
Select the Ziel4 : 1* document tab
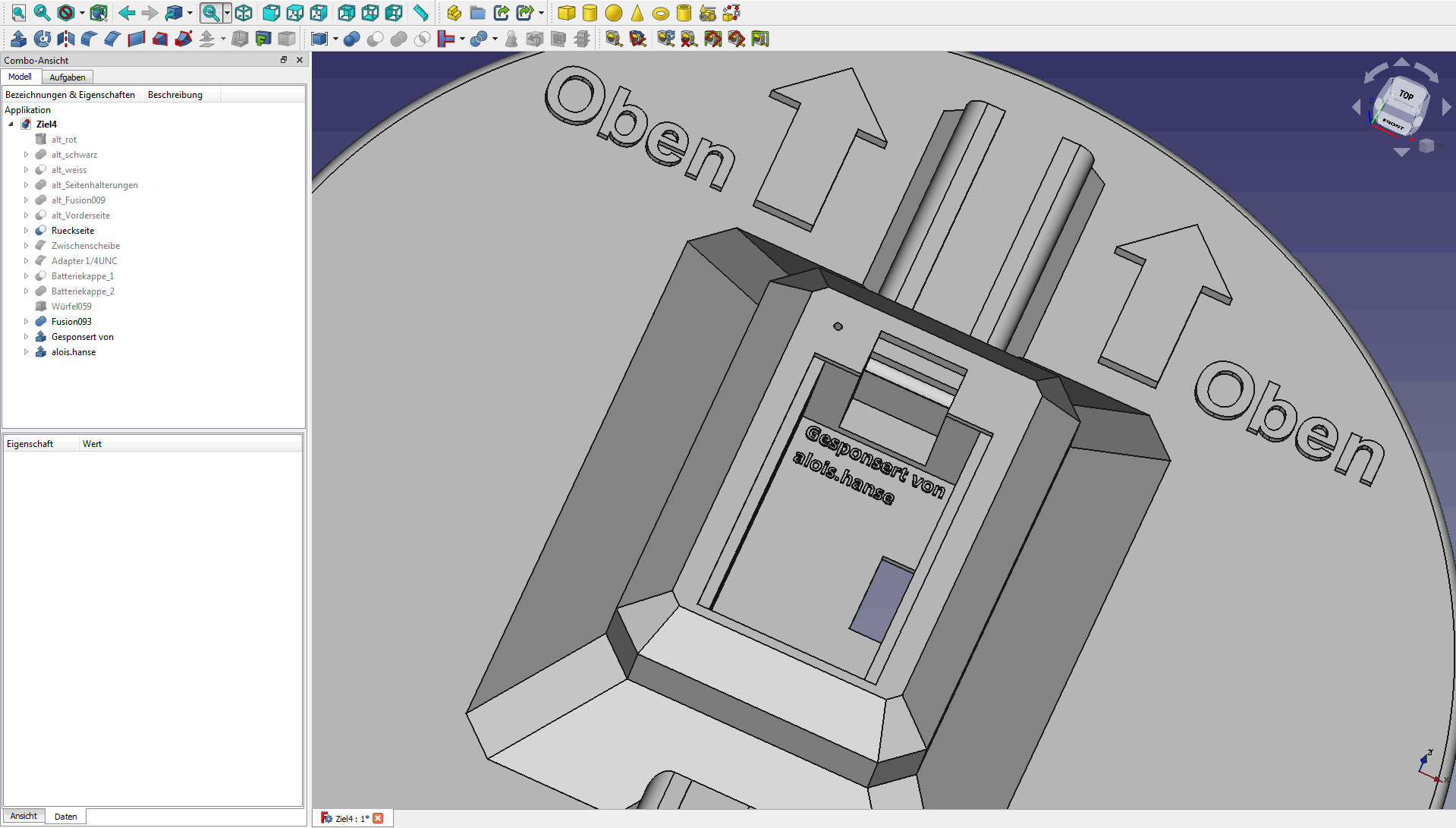pyautogui.click(x=352, y=818)
